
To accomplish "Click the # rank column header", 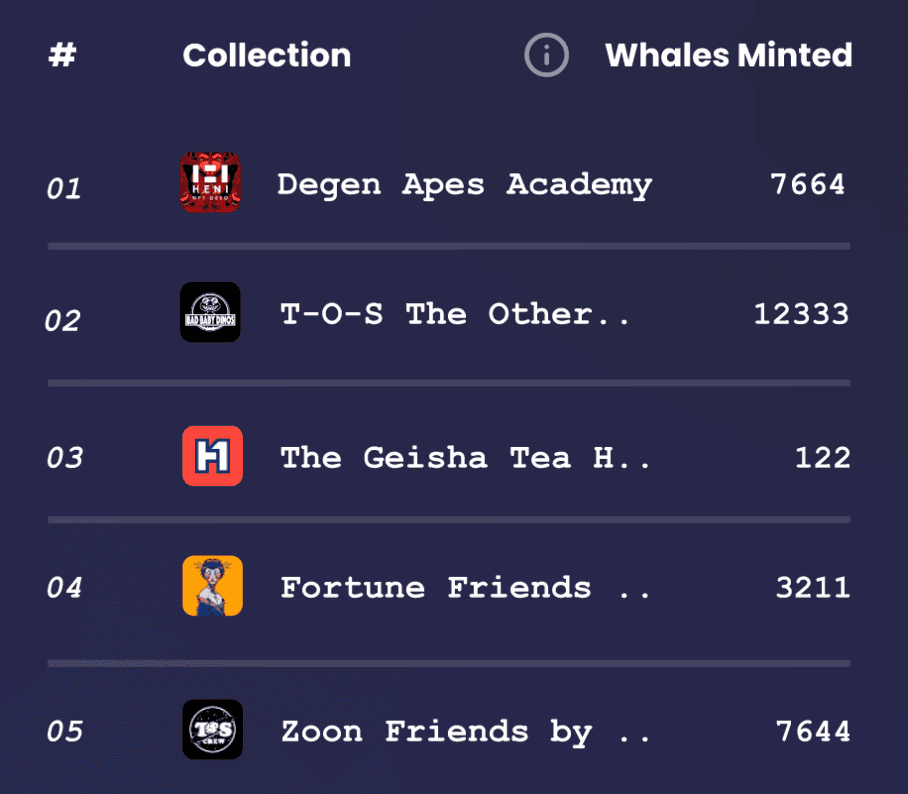I will pyautogui.click(x=62, y=56).
